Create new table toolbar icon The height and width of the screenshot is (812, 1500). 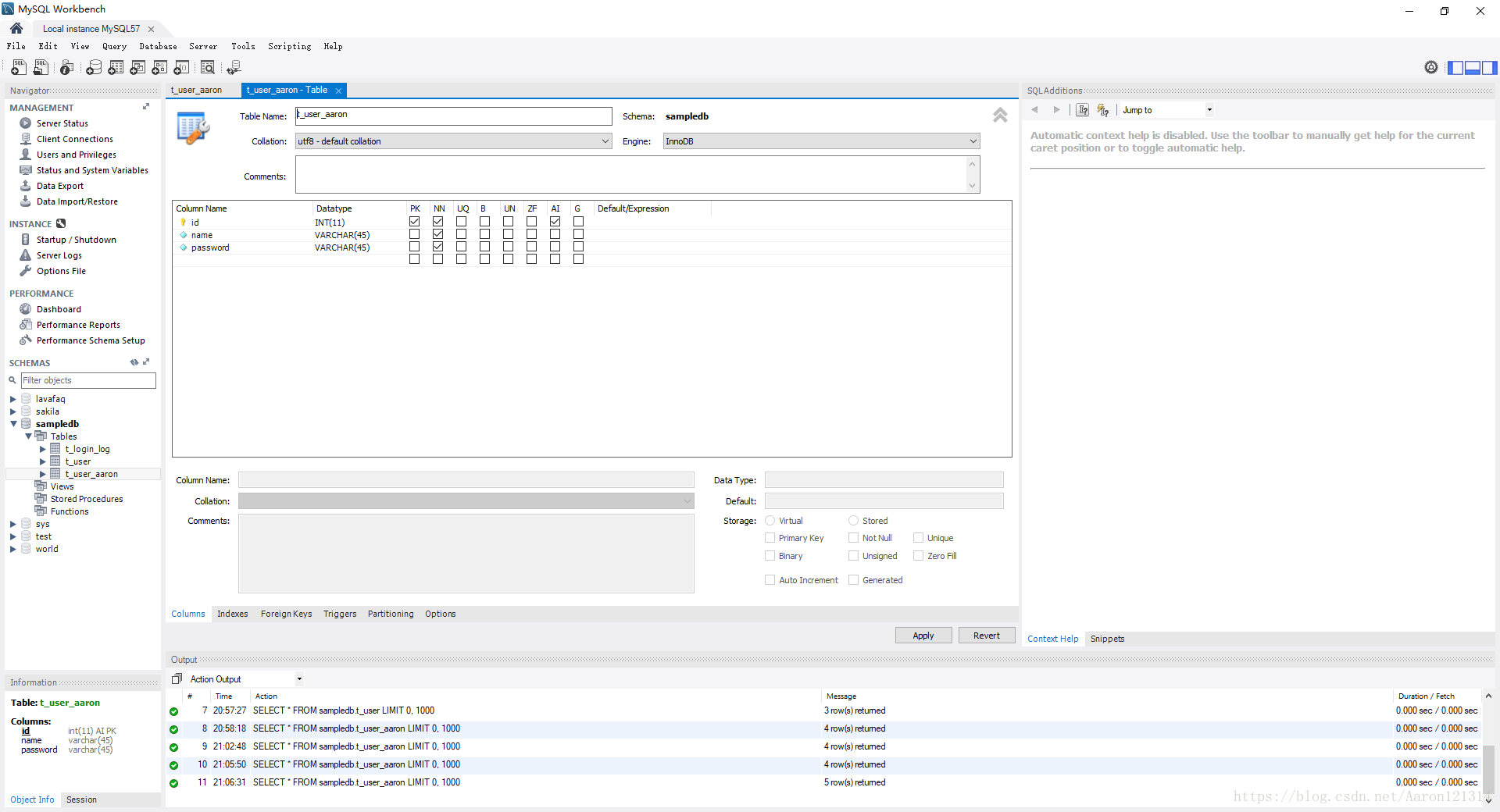(x=116, y=68)
